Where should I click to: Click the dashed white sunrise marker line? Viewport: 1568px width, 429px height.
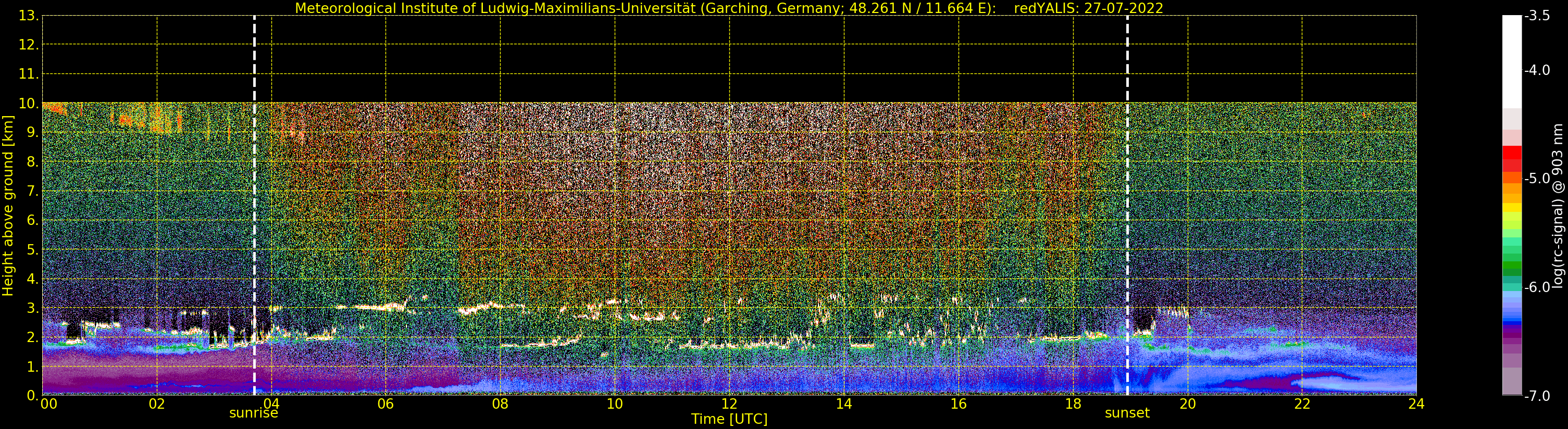coord(254,206)
